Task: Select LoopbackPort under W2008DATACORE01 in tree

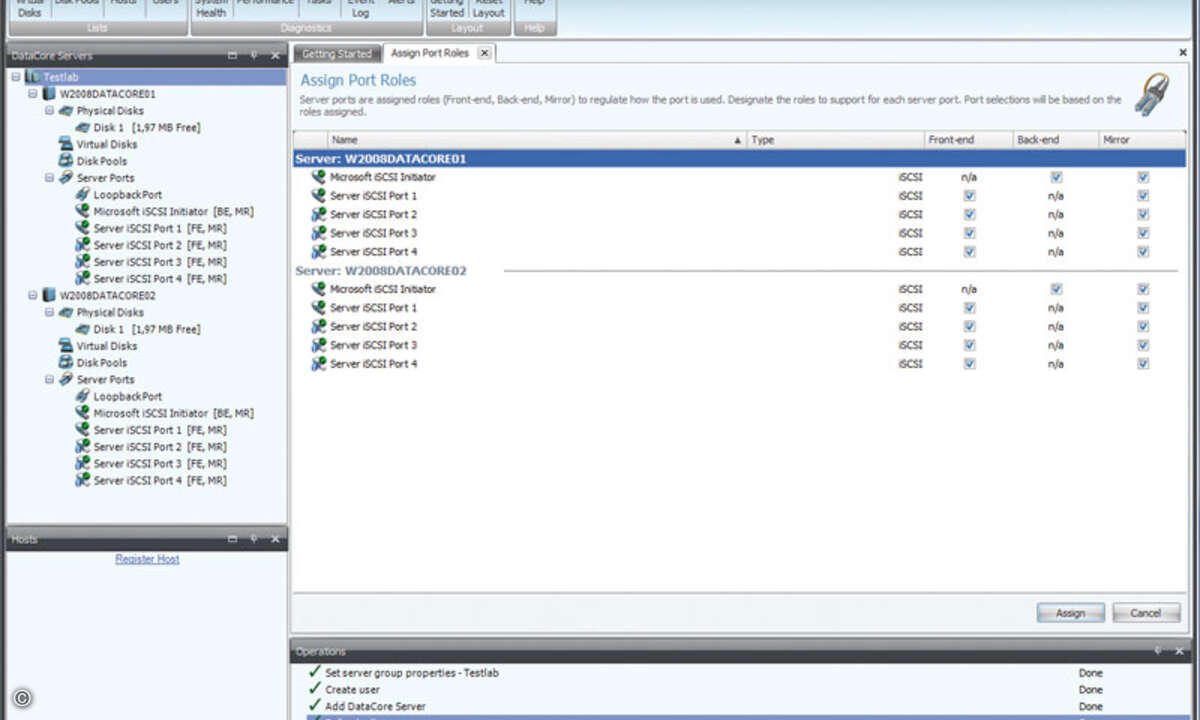Action: click(128, 195)
